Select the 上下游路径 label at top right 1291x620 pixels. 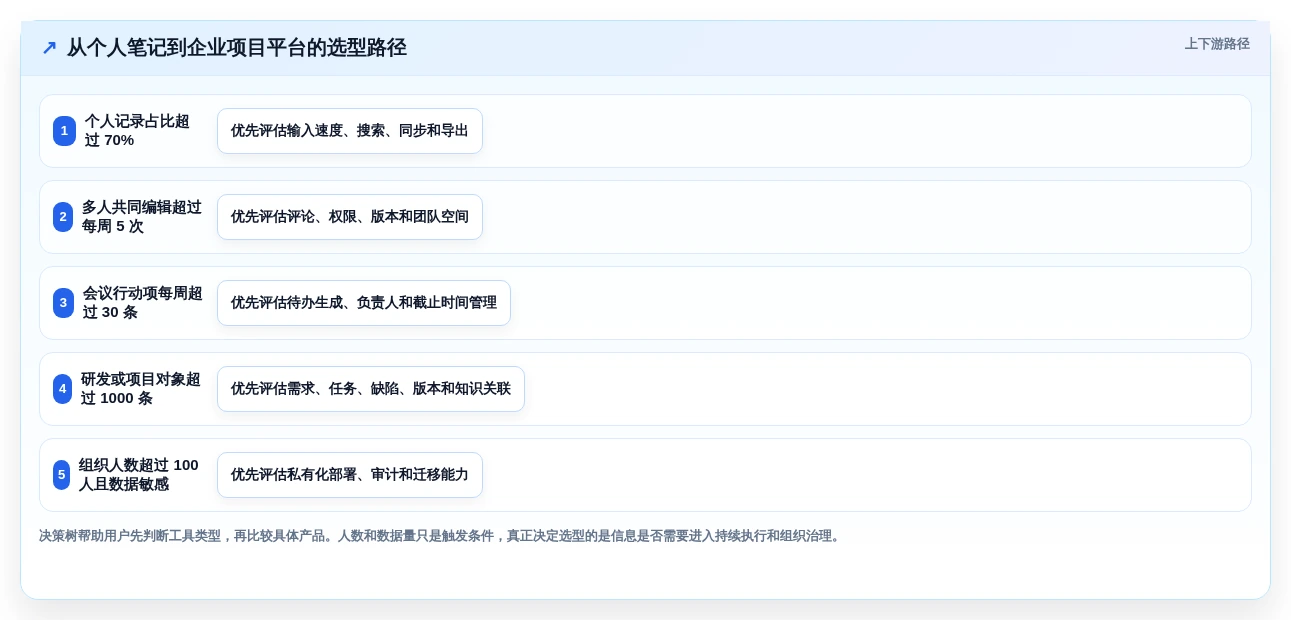[x=1217, y=44]
